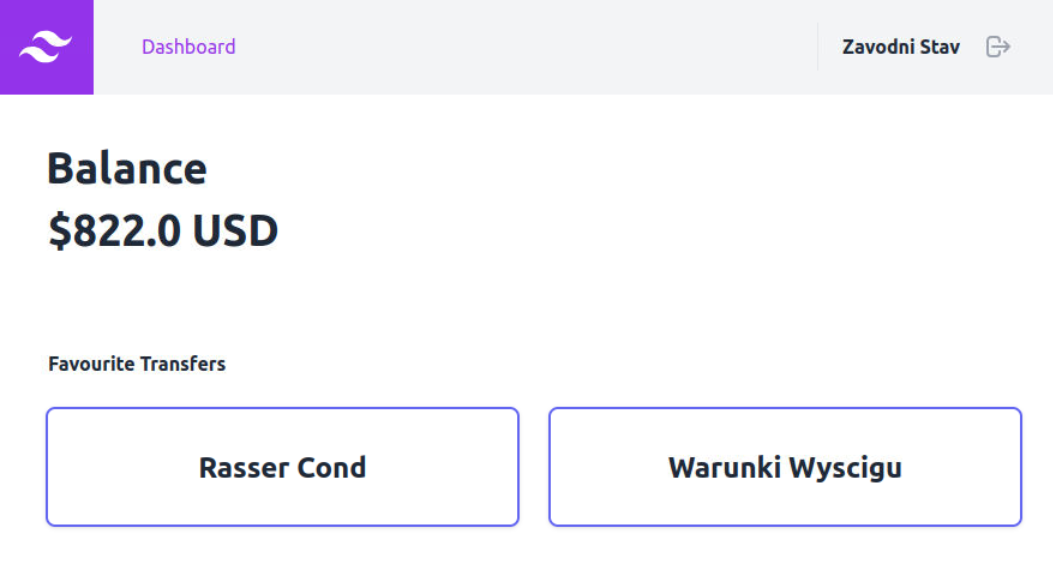
Task: Click the logout arrow icon
Action: pyautogui.click(x=998, y=47)
